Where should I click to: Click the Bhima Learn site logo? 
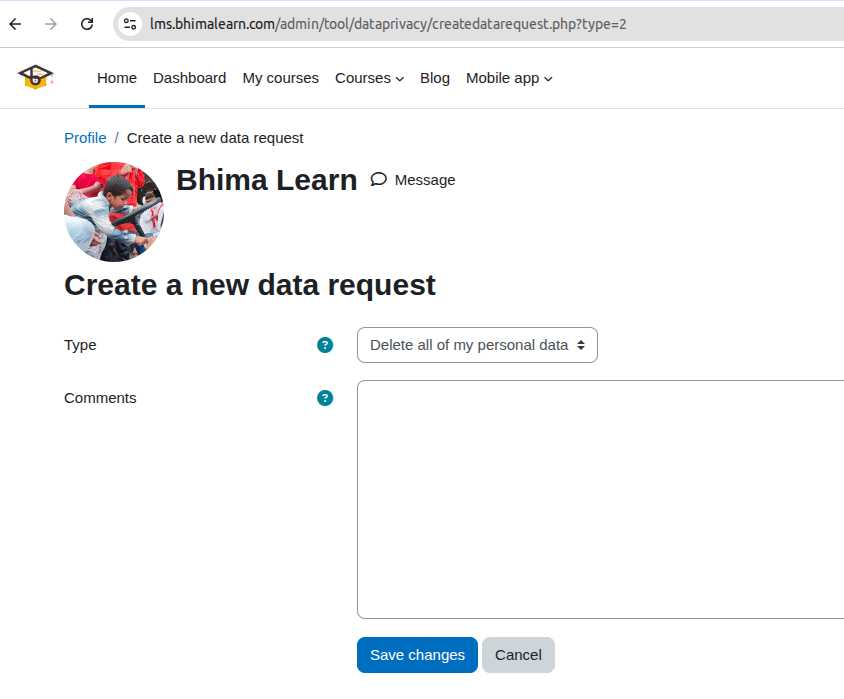coord(36,77)
